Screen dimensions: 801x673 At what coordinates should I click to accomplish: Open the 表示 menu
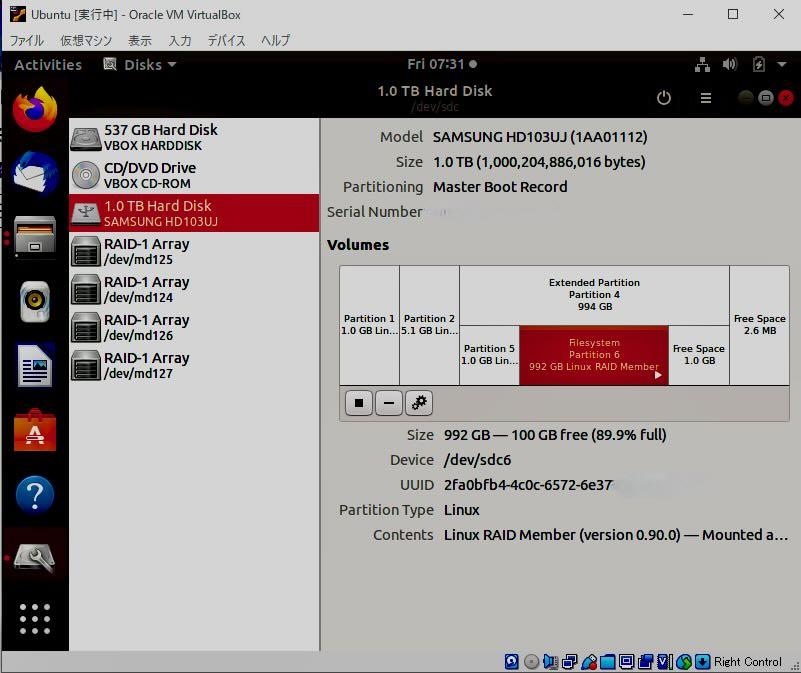(139, 40)
